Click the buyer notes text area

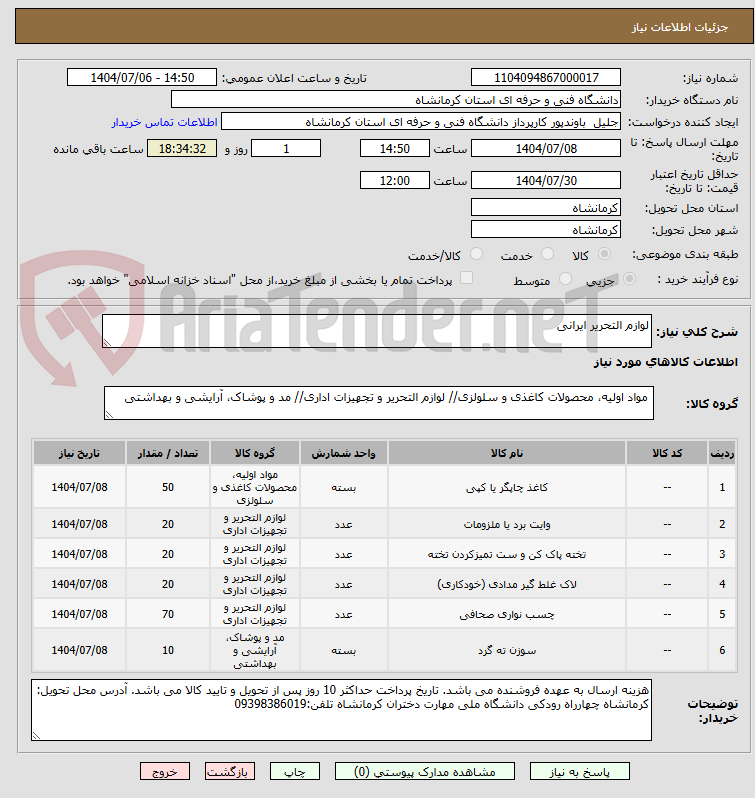click(341, 710)
